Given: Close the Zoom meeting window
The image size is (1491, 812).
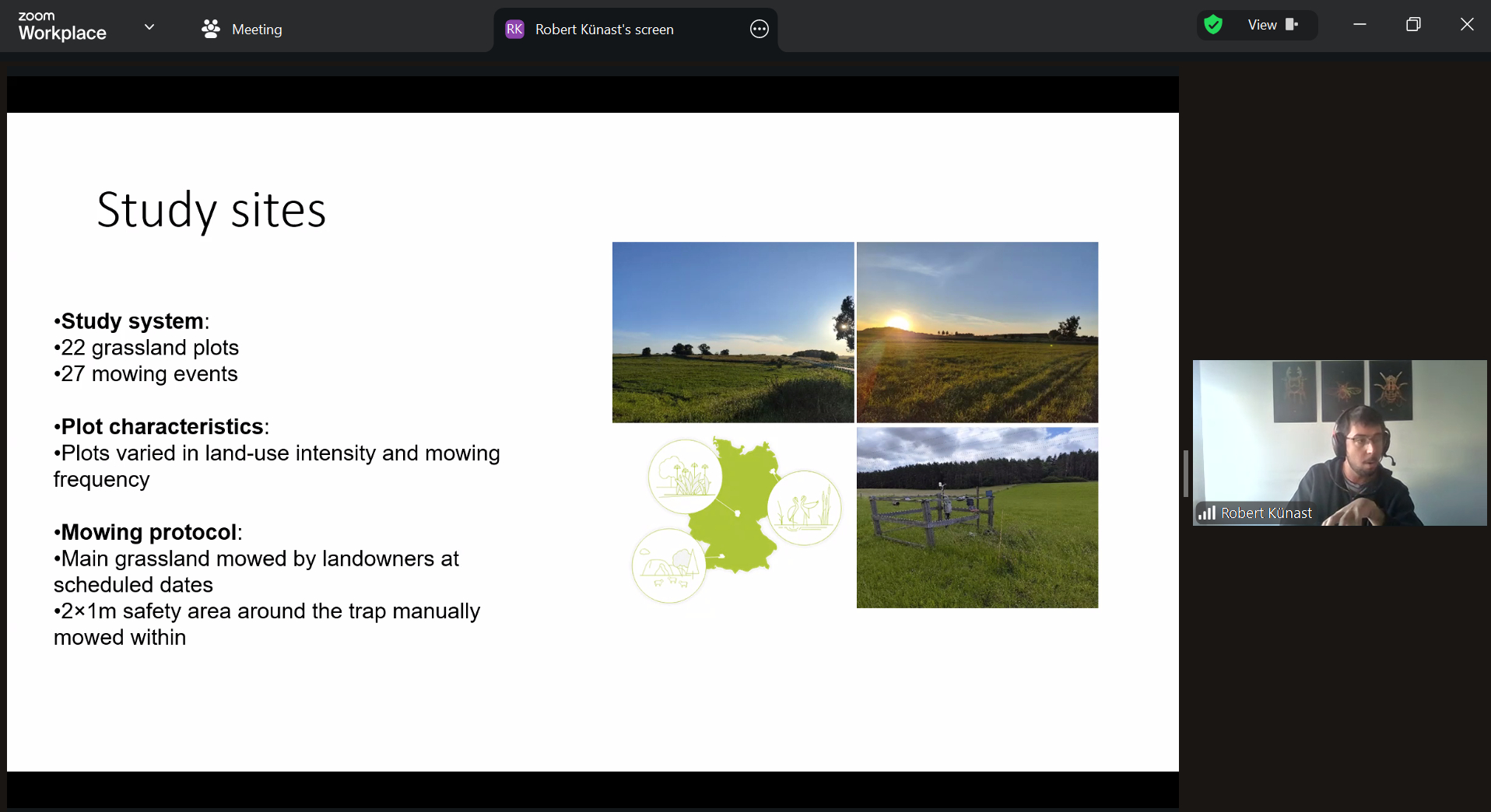Looking at the screenshot, I should coord(1467,25).
